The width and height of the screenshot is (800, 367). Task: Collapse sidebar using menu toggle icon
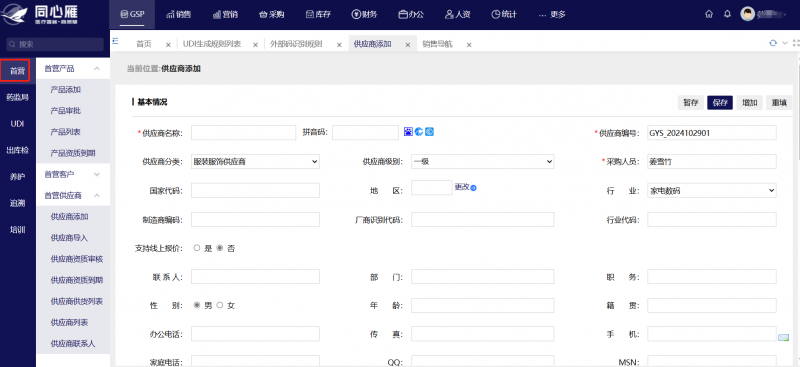click(x=115, y=41)
